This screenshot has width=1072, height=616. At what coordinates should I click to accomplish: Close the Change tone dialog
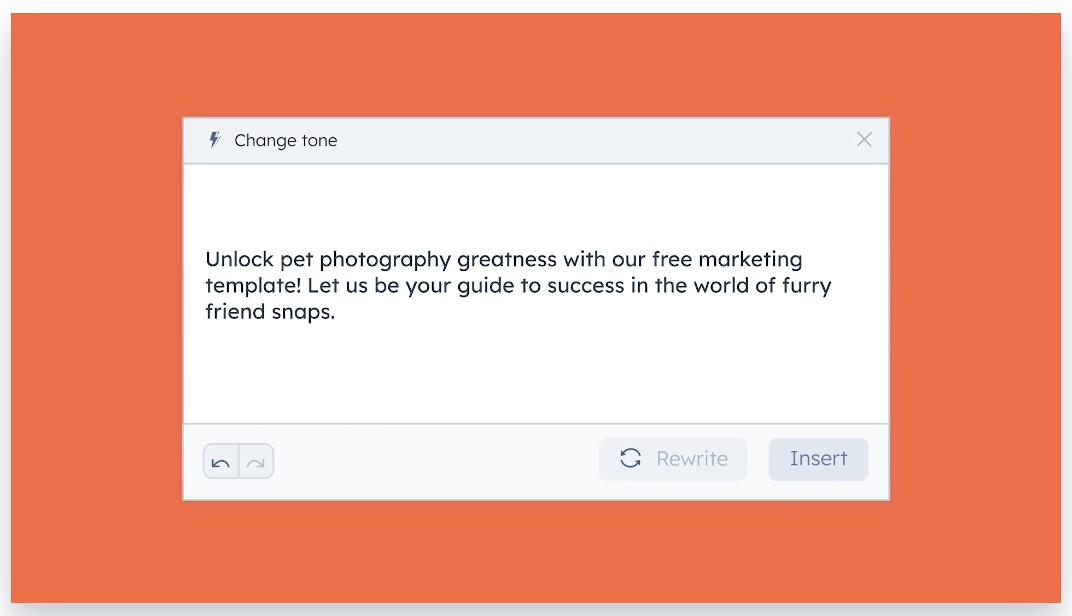[x=864, y=140]
